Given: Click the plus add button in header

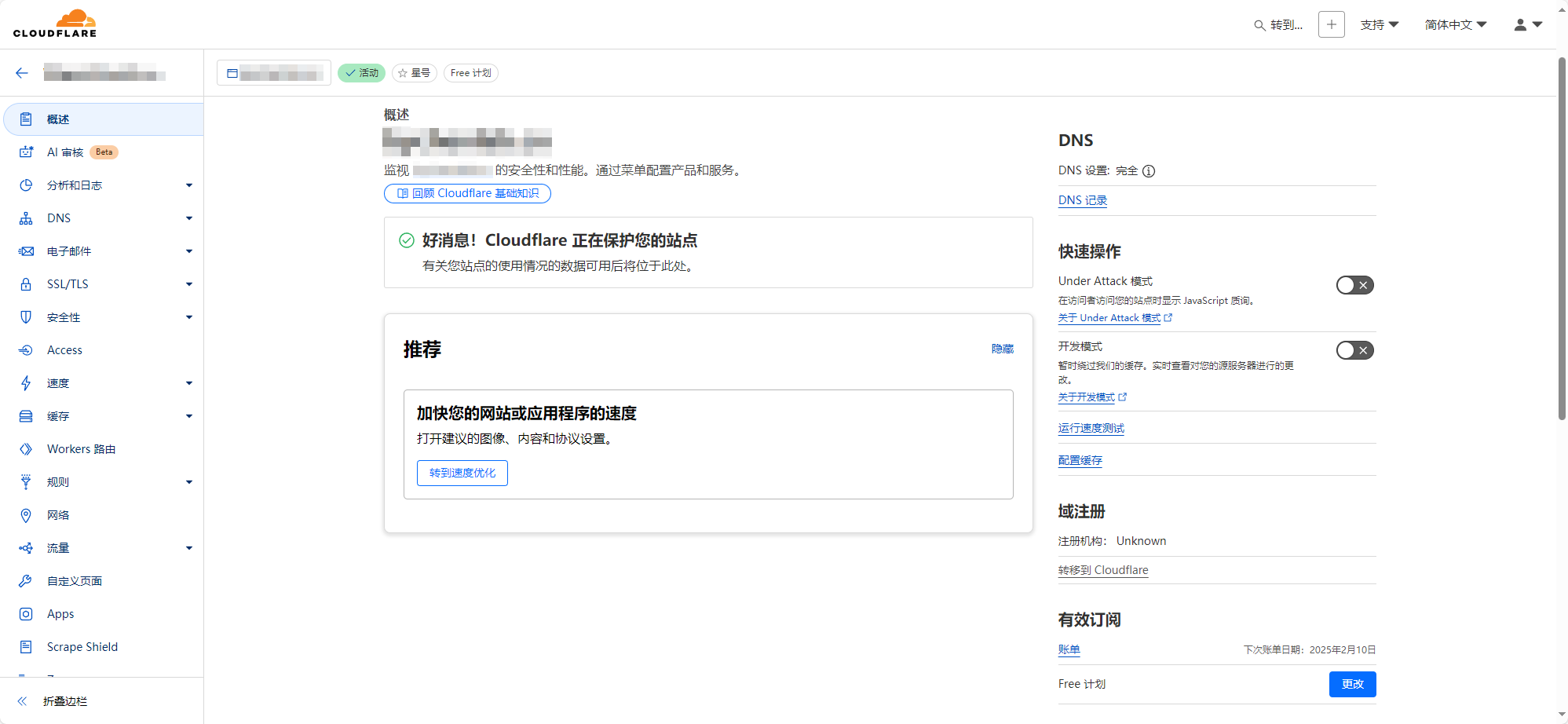Looking at the screenshot, I should pyautogui.click(x=1332, y=24).
